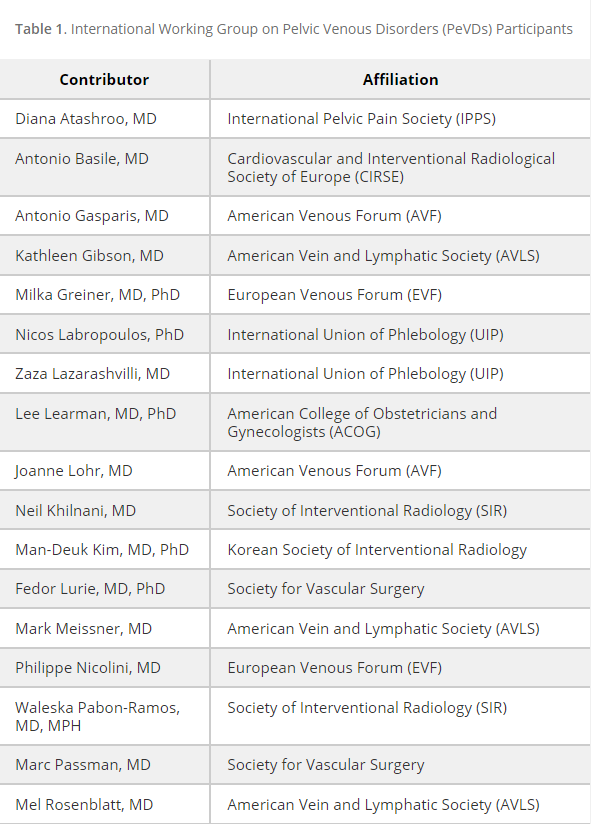Click Korean Society of Interventional Radiology cell

[400, 550]
